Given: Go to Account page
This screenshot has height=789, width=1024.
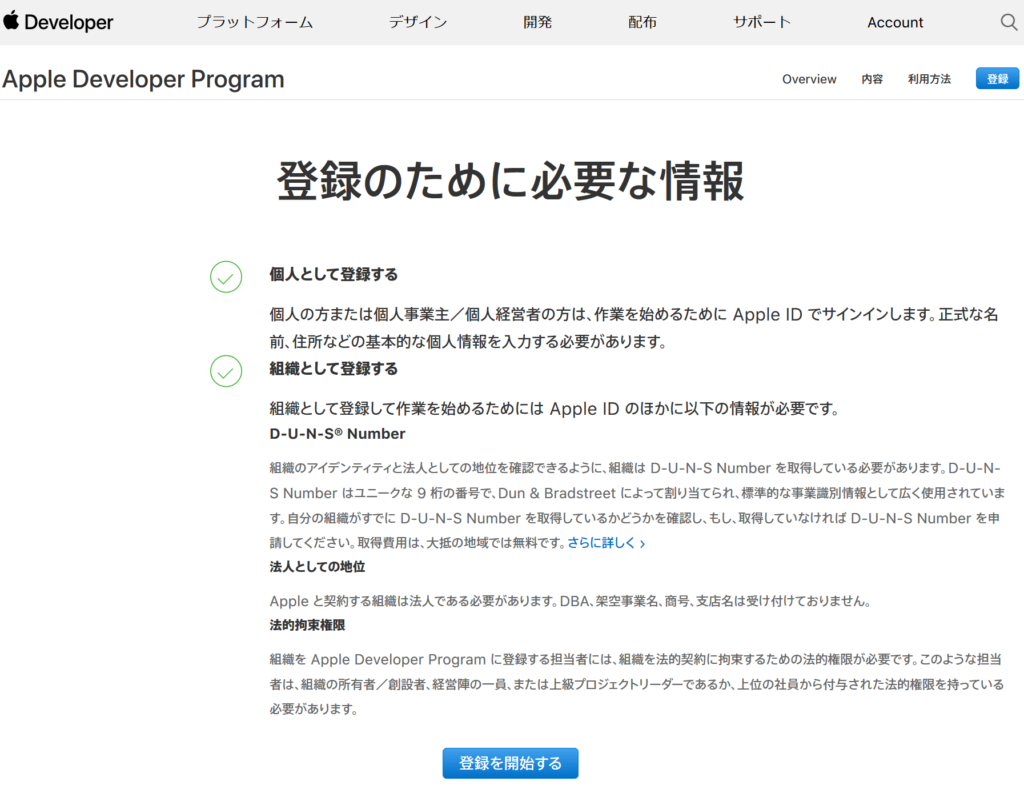Looking at the screenshot, I should (x=895, y=22).
